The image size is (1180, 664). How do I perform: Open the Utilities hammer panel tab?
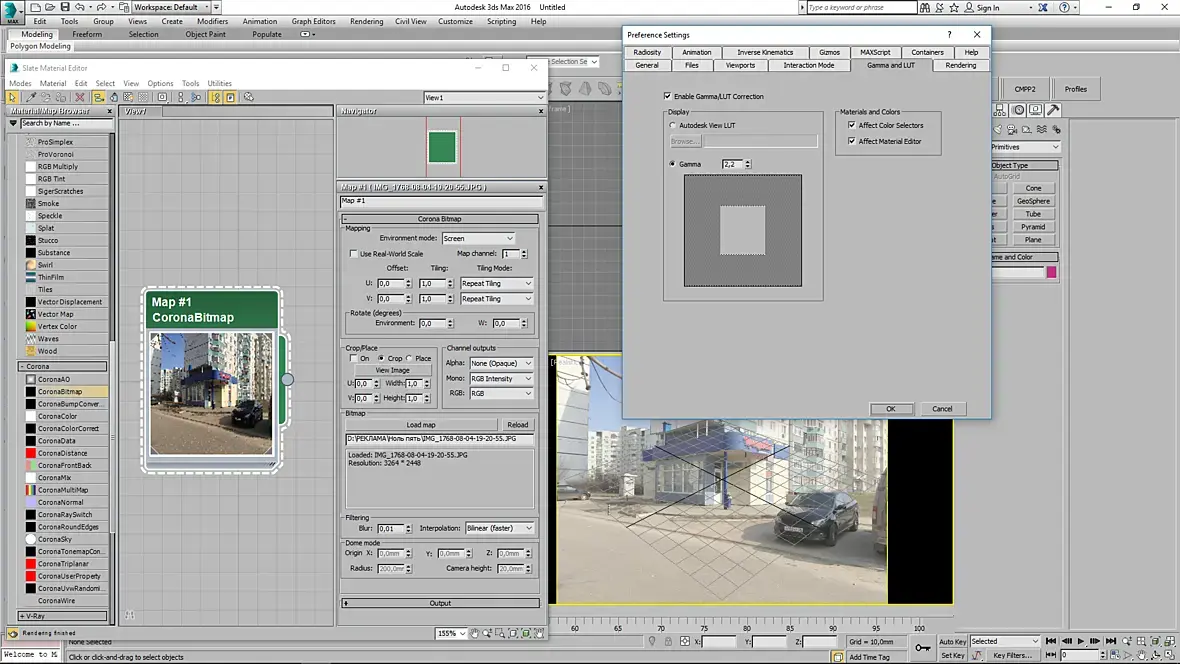1054,110
